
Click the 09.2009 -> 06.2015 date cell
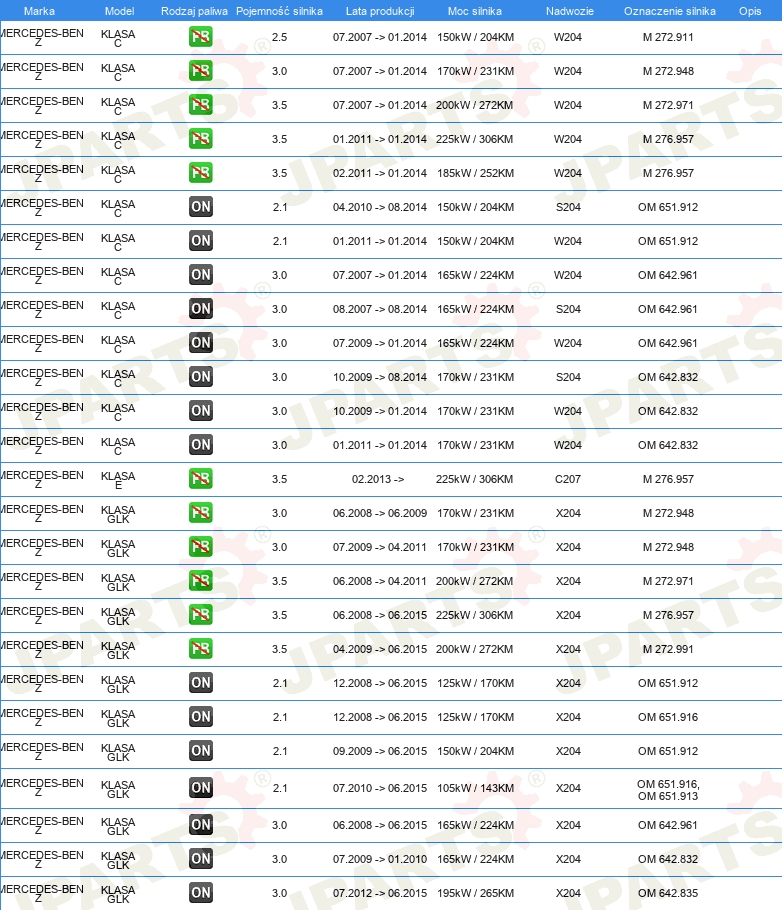coord(380,751)
